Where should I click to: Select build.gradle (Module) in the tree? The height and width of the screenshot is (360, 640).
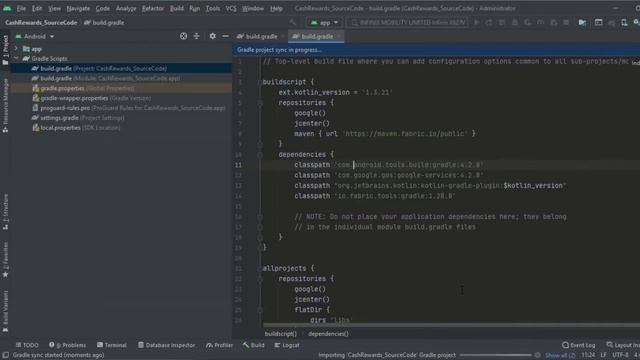click(122, 78)
